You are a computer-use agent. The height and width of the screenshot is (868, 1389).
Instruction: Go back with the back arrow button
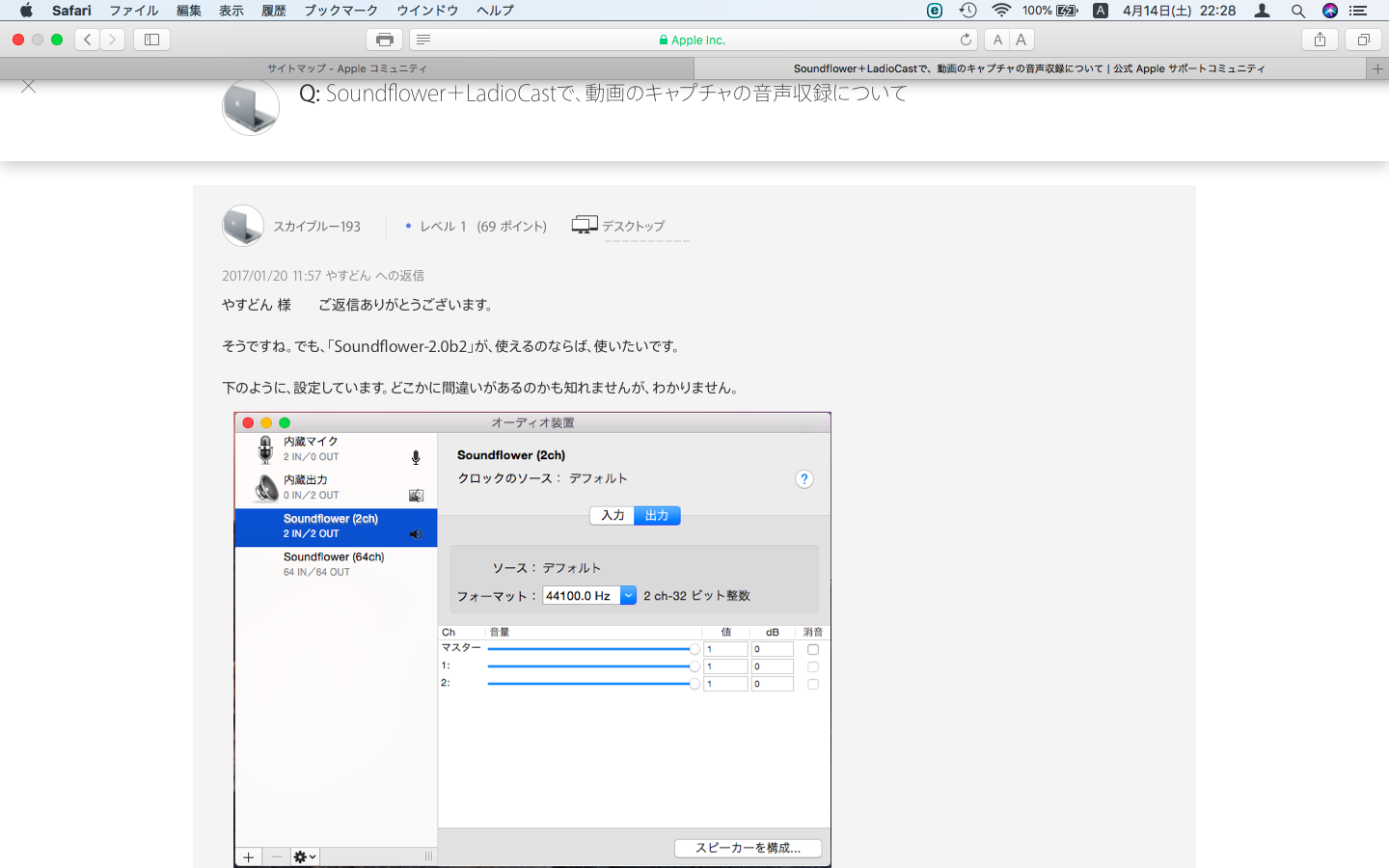[88, 40]
